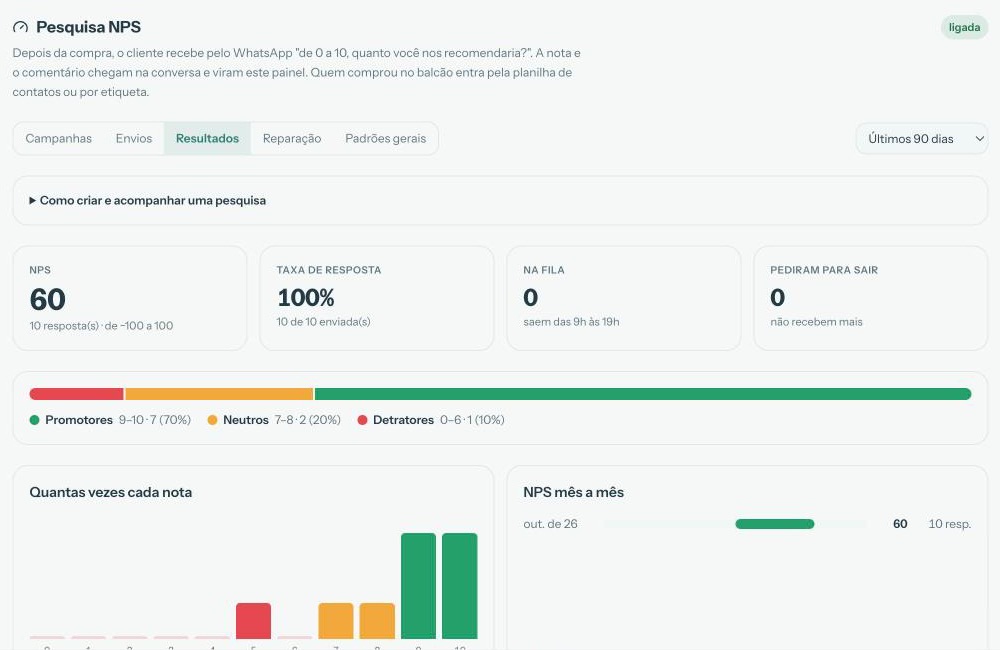Viewport: 1000px width, 650px height.
Task: Switch to the Envios tab
Action: [134, 138]
